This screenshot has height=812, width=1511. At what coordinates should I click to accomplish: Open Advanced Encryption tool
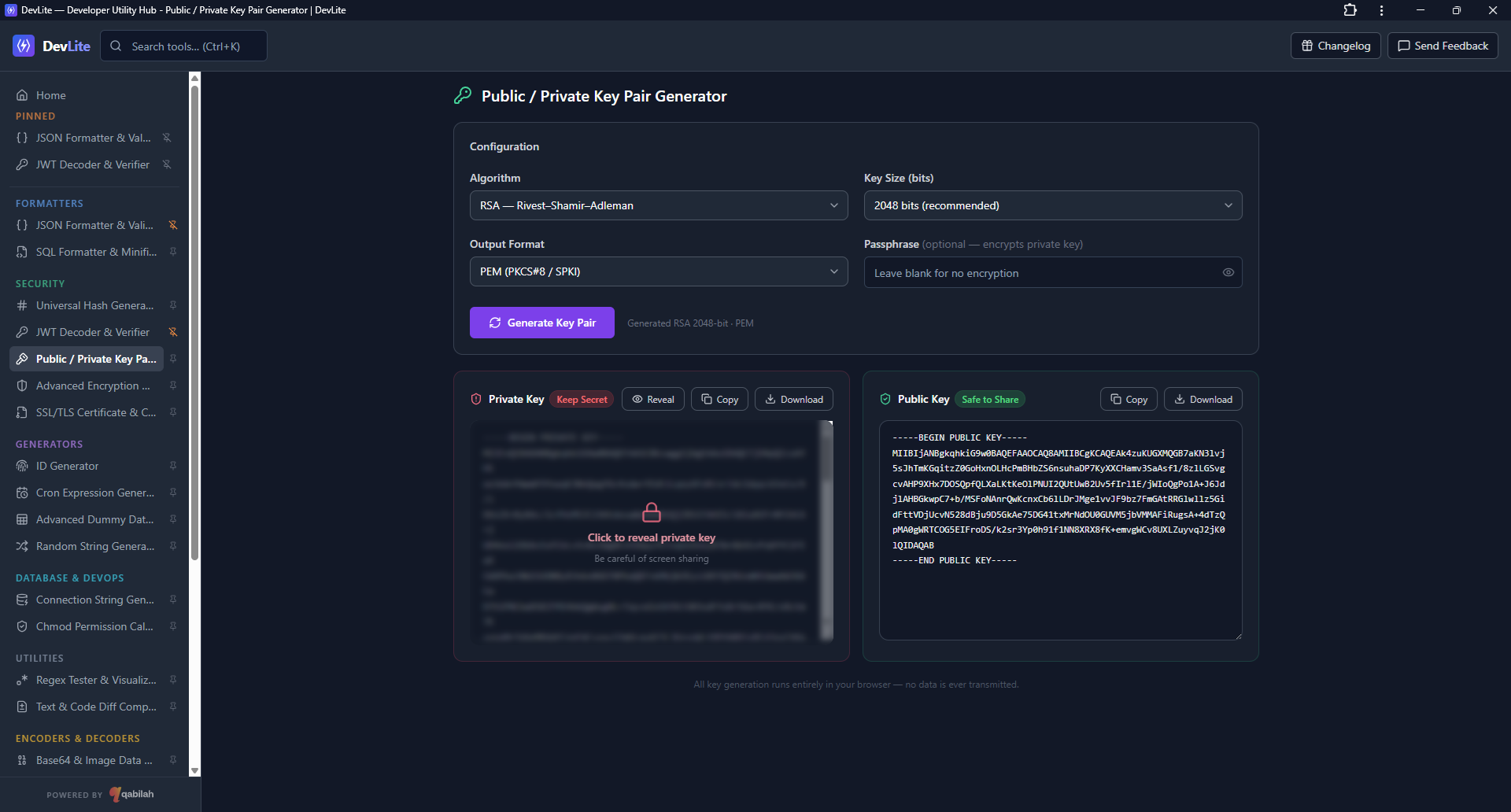click(87, 386)
